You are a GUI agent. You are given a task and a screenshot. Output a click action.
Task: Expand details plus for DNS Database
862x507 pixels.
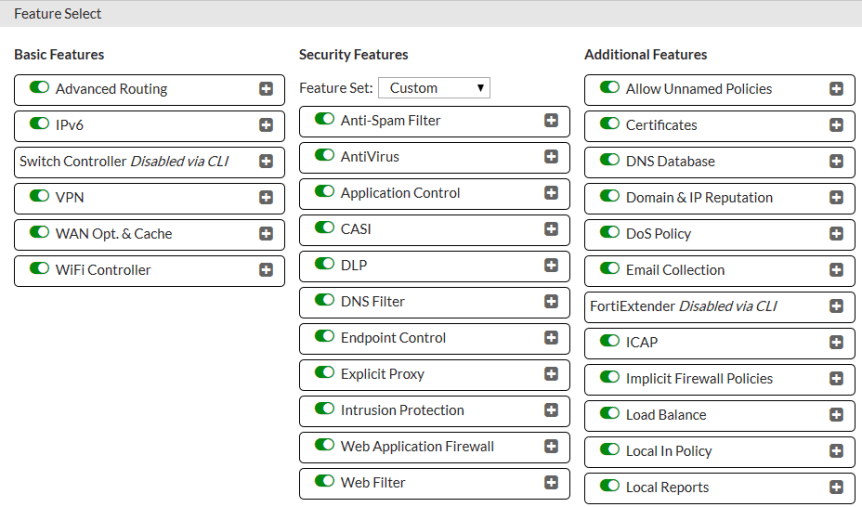pyautogui.click(x=836, y=161)
